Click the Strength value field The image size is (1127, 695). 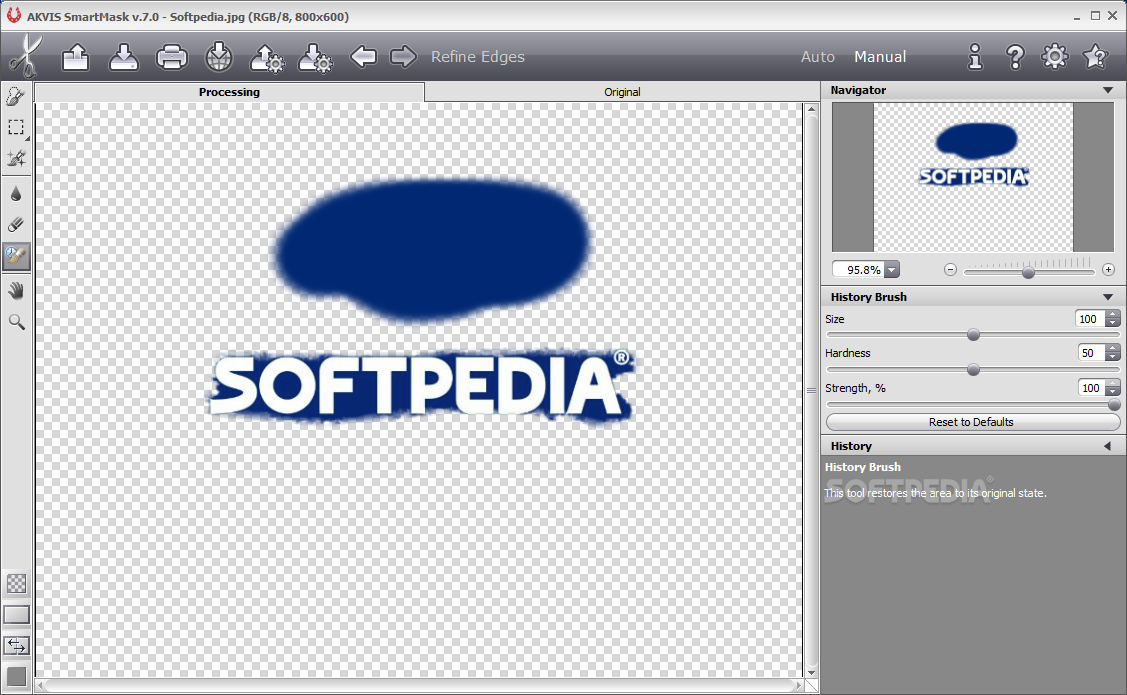pos(1092,388)
